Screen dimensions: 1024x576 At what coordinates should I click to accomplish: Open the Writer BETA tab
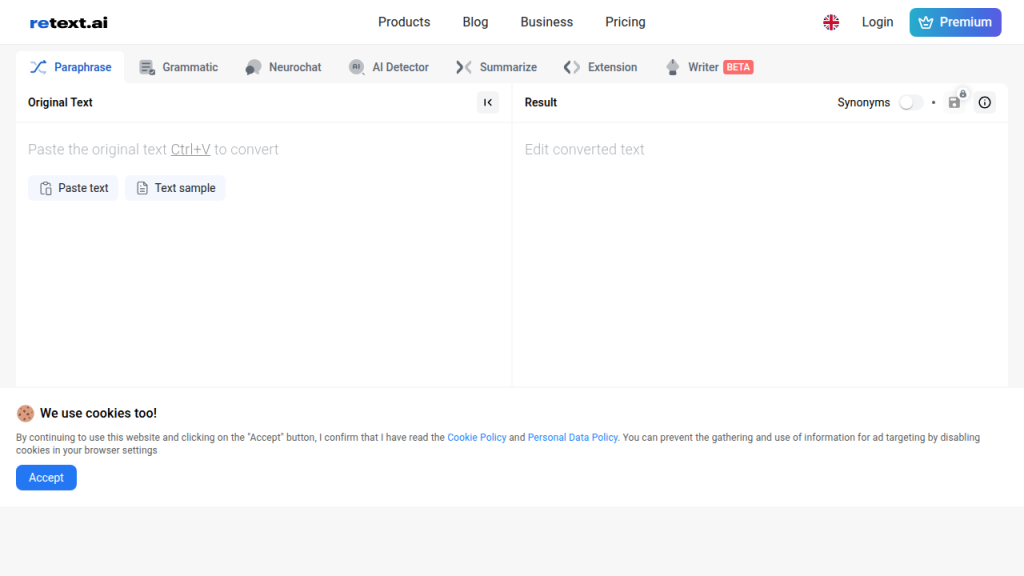(x=709, y=67)
